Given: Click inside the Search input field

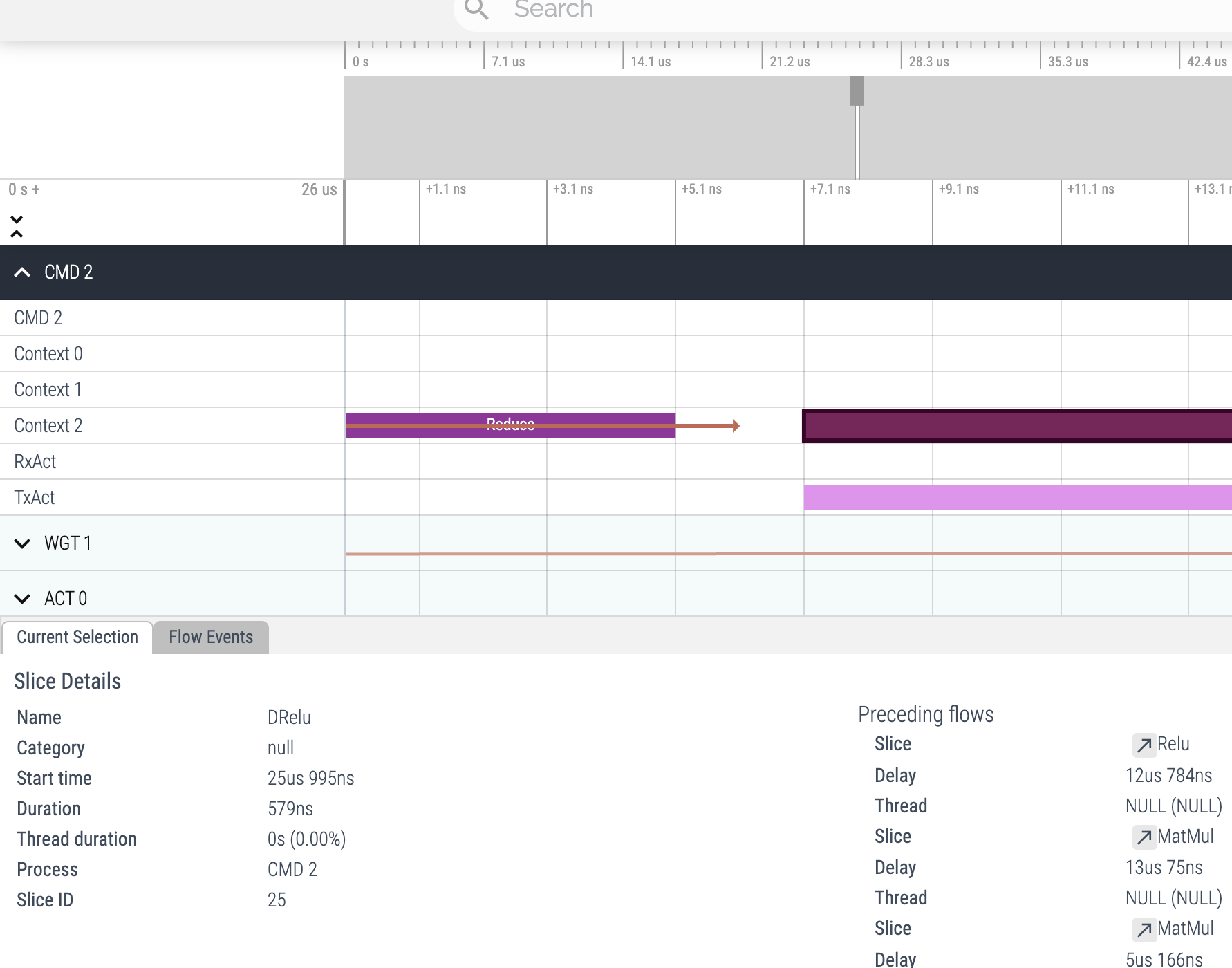Looking at the screenshot, I should click(622, 11).
